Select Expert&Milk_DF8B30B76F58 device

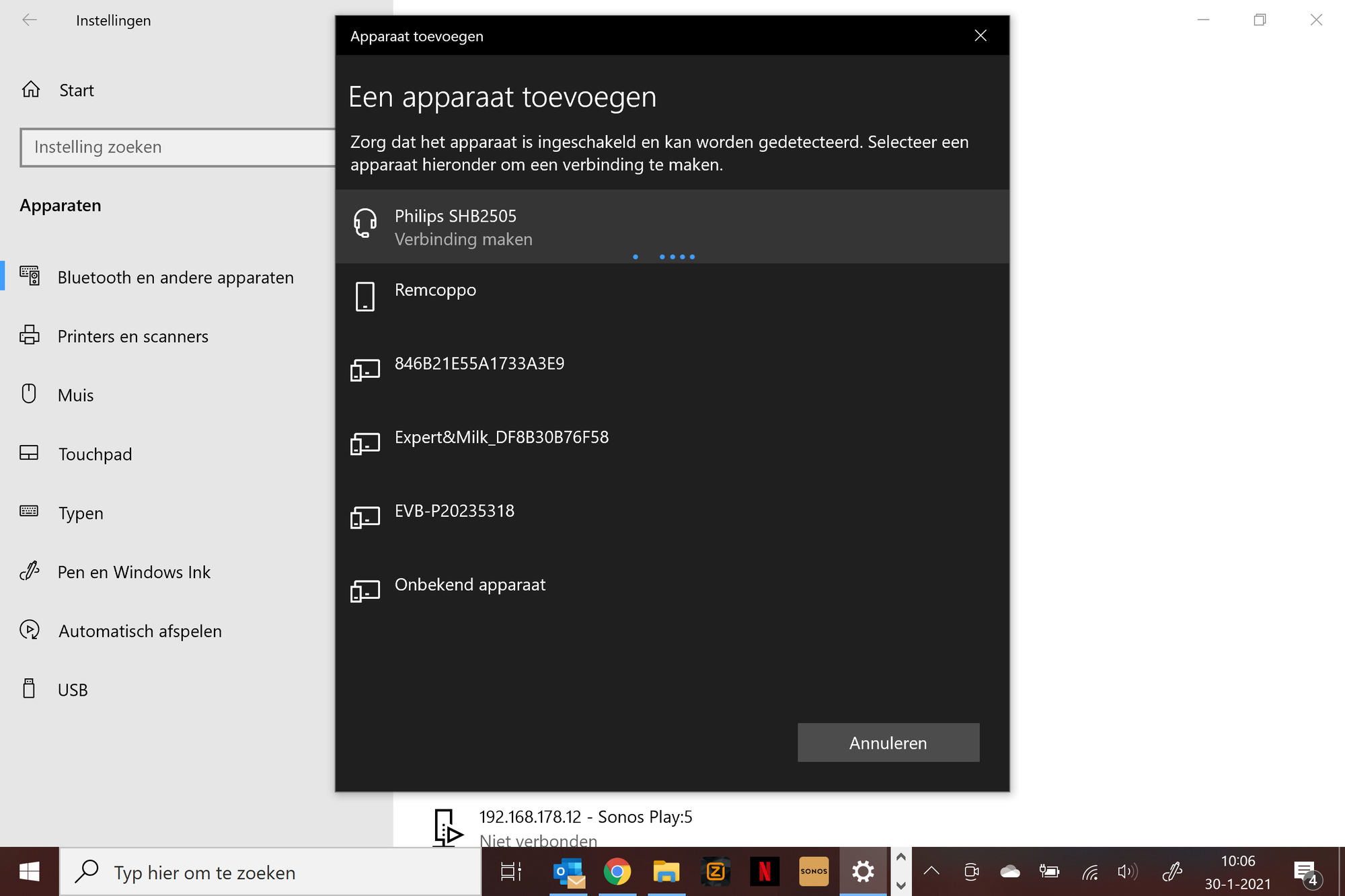(x=672, y=448)
